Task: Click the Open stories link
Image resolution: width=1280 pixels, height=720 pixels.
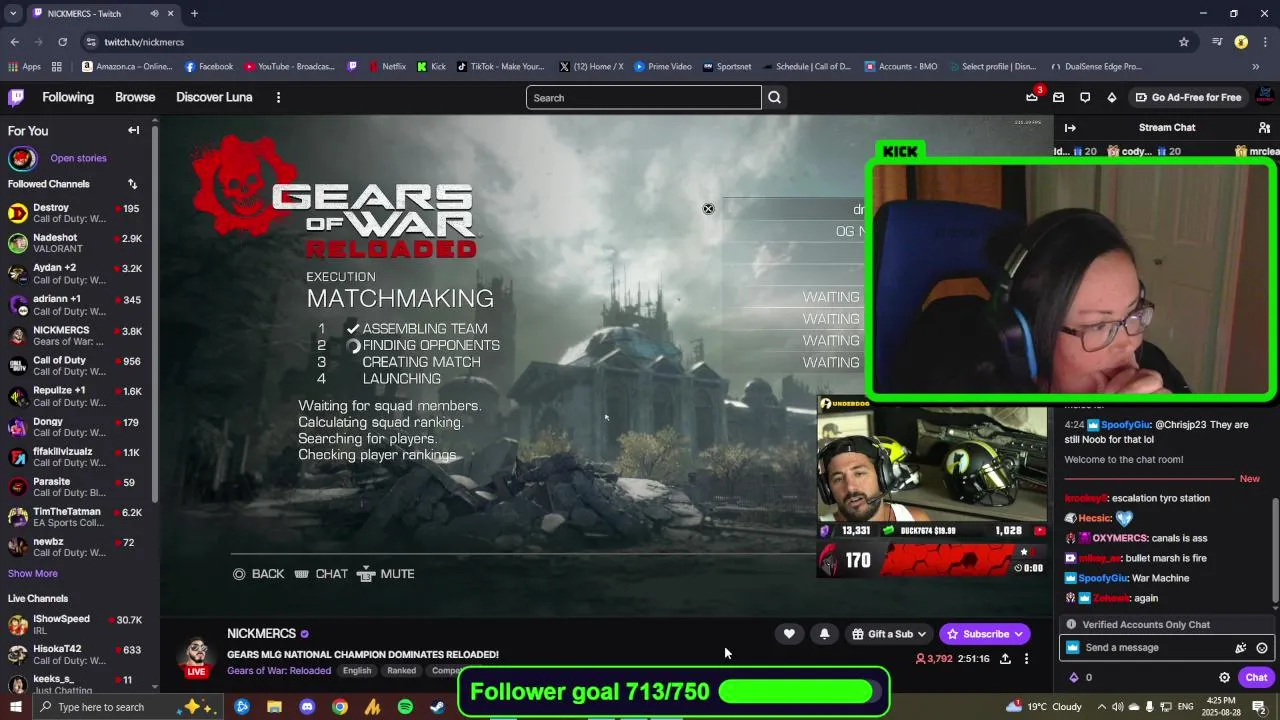Action: [x=78, y=158]
